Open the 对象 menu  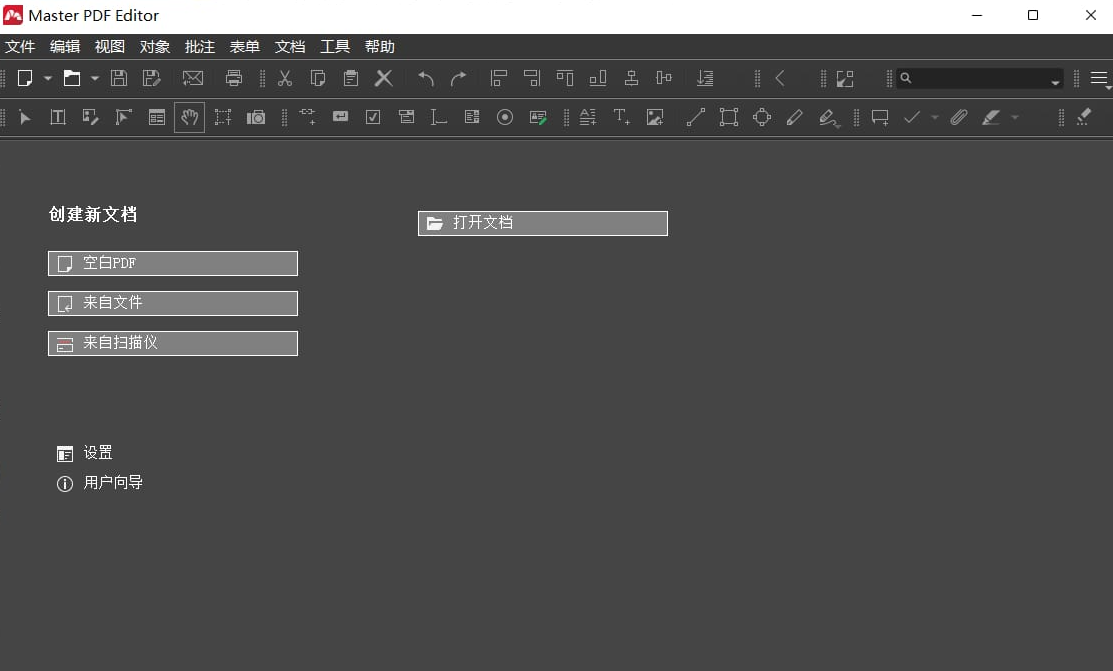point(155,47)
